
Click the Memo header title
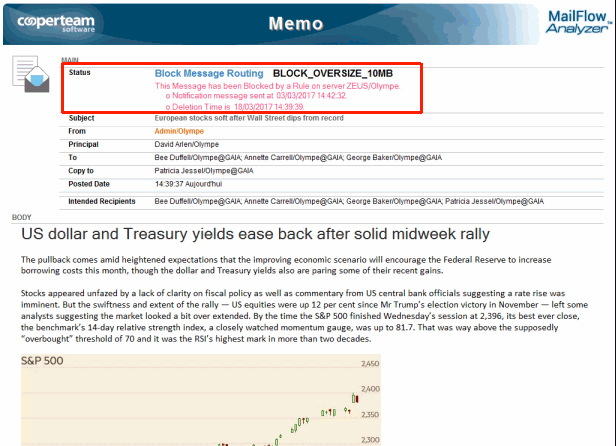click(296, 24)
